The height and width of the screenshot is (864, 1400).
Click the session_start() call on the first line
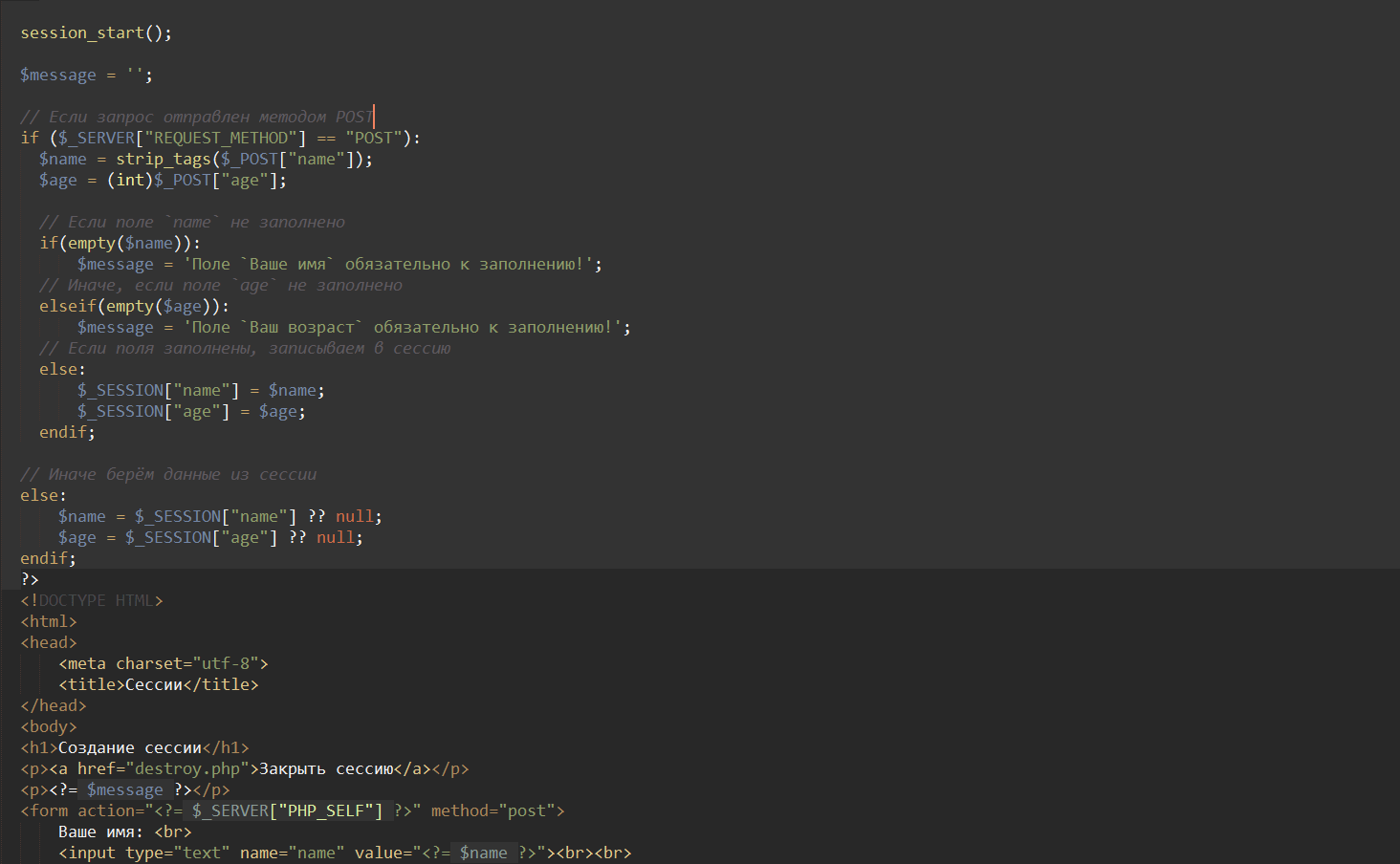click(x=96, y=32)
